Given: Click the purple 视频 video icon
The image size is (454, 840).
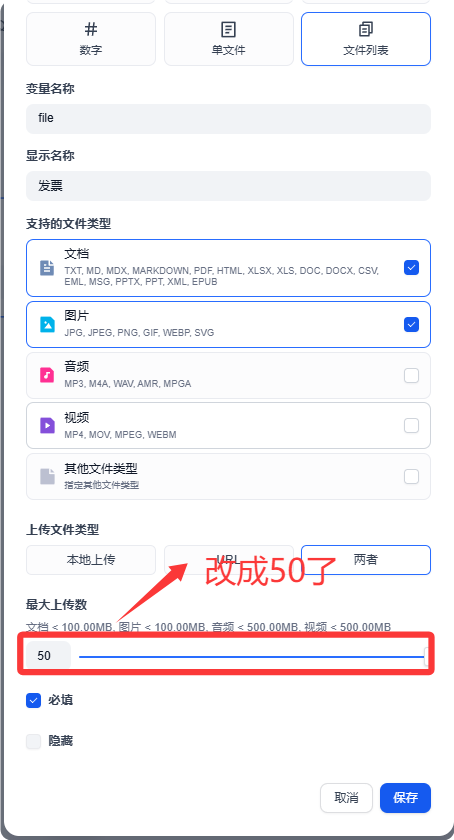Looking at the screenshot, I should [x=47, y=425].
